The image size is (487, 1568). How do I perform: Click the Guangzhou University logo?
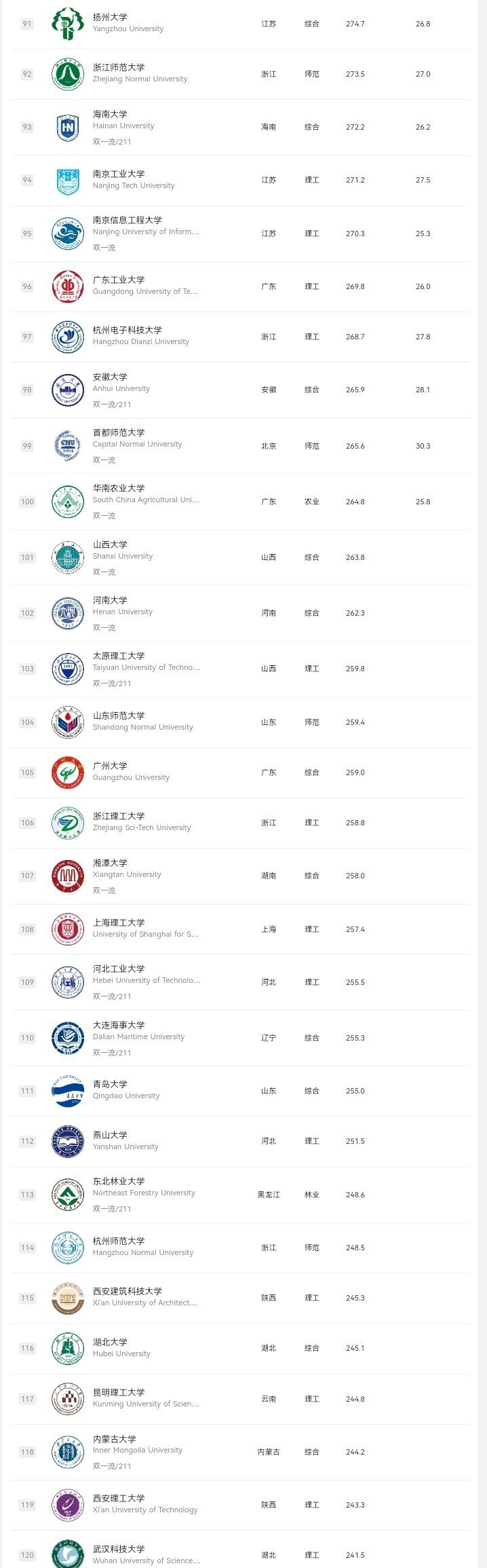tap(68, 772)
